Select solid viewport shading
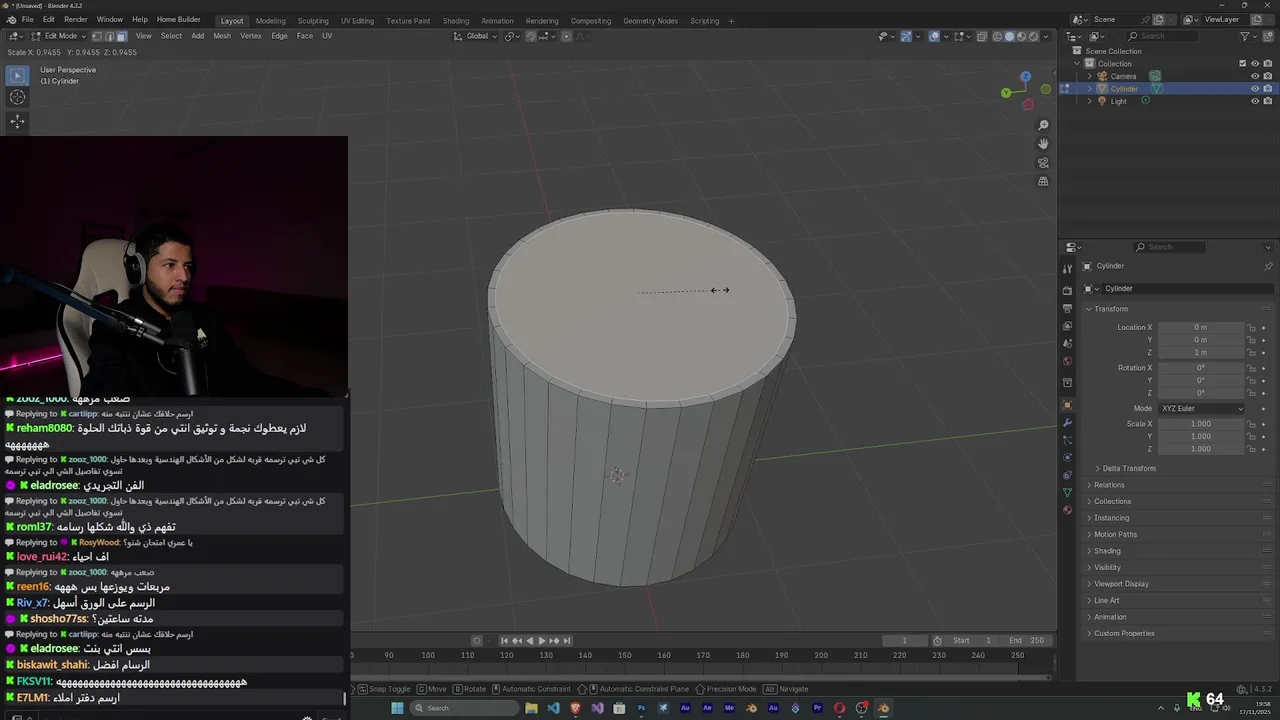This screenshot has width=1280, height=720. click(x=1009, y=36)
